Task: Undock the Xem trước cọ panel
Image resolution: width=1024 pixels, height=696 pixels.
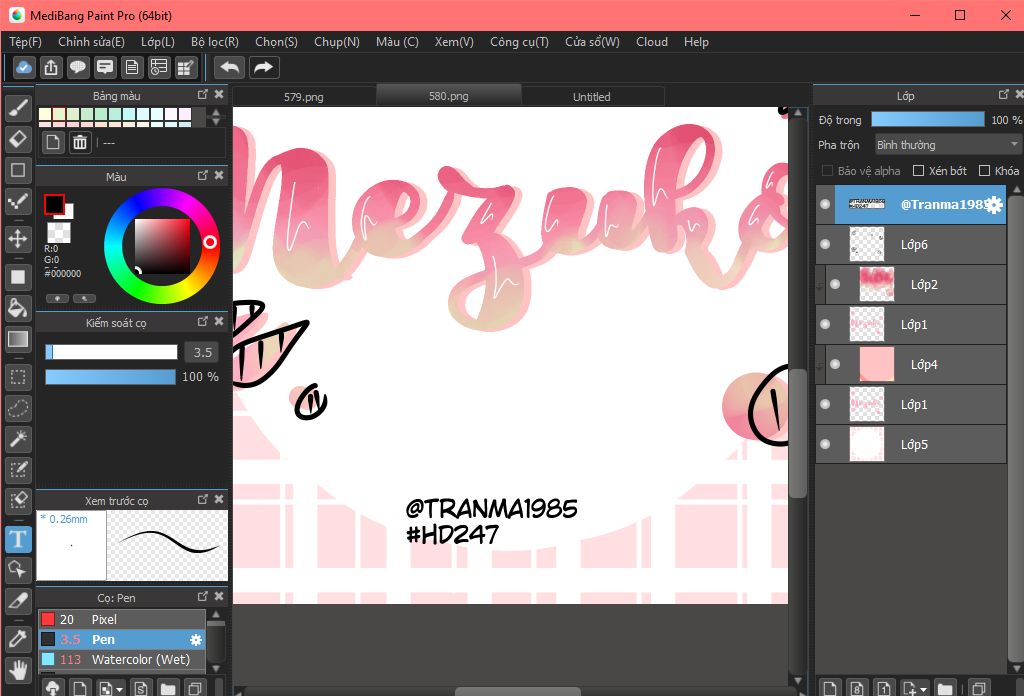Action: click(x=202, y=499)
